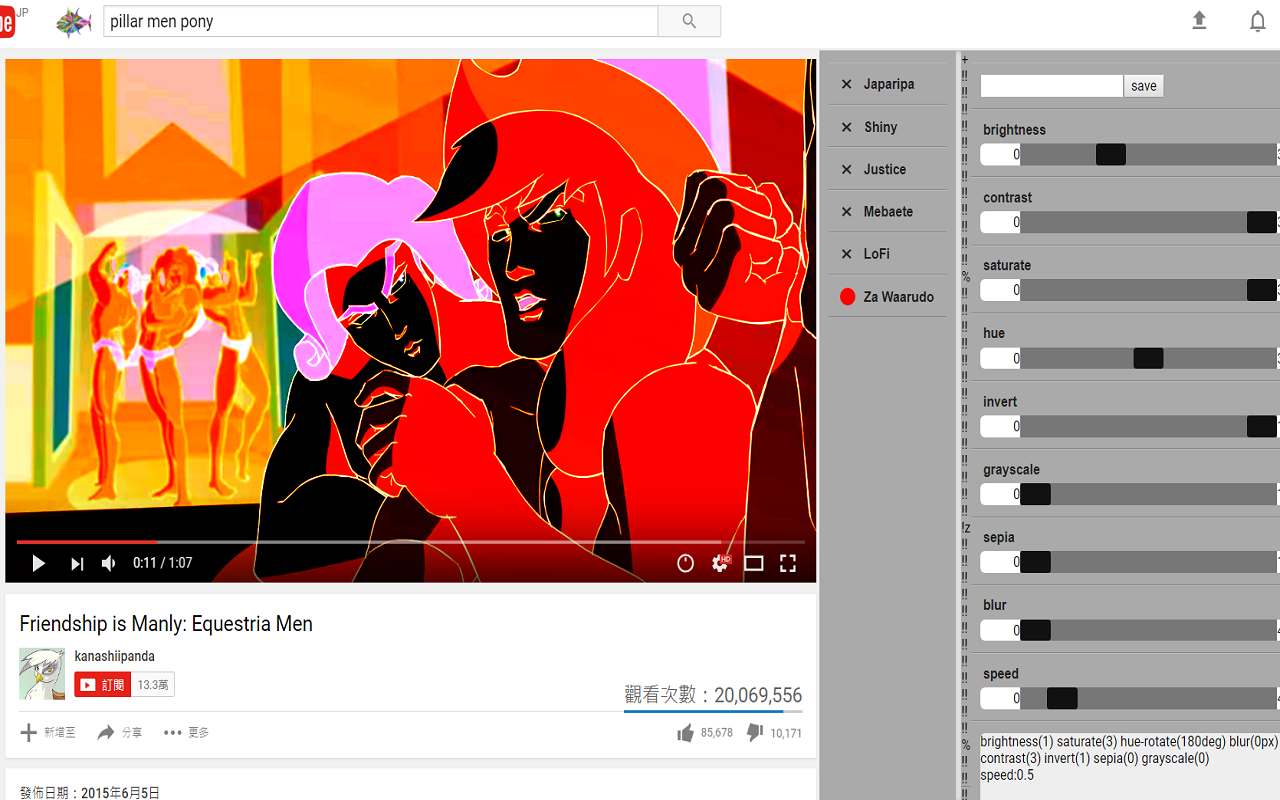Click the view count 20,069,556

(x=713, y=696)
